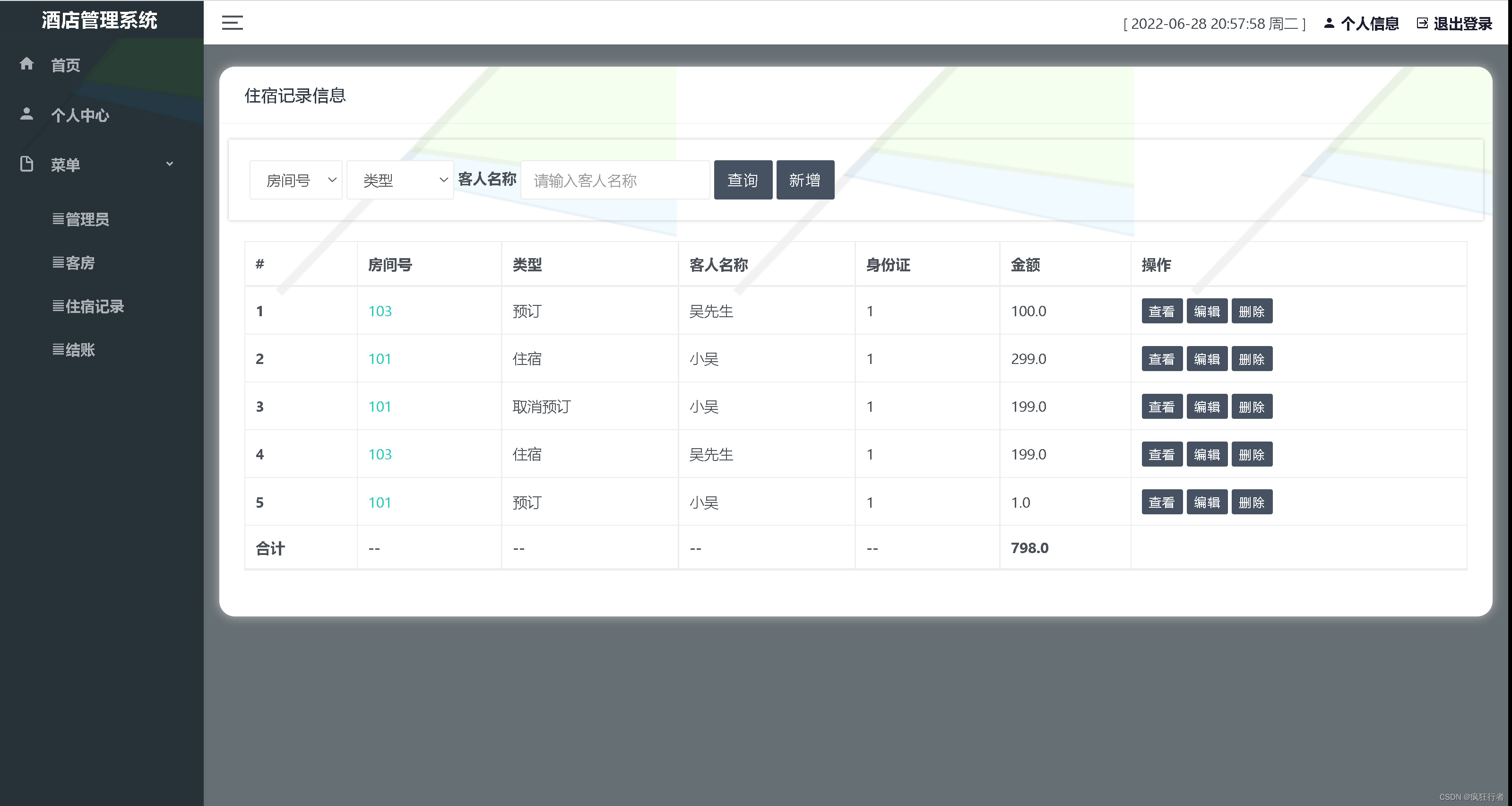Image resolution: width=1512 pixels, height=806 pixels.
Task: Go to 首页 in sidebar
Action: (65, 65)
